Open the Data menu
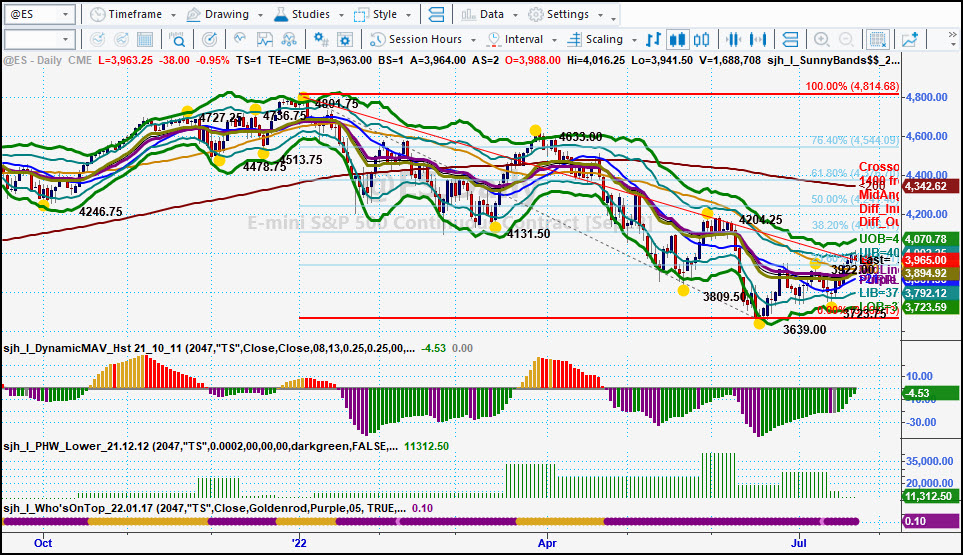 492,14
